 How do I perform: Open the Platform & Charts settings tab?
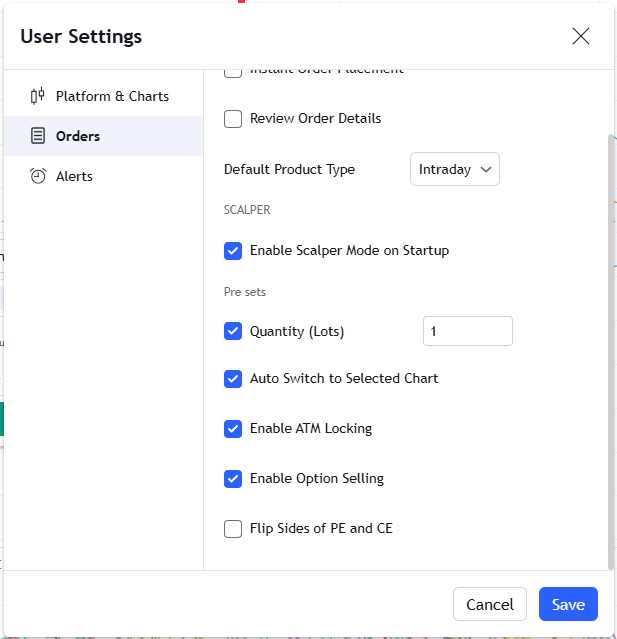111,96
